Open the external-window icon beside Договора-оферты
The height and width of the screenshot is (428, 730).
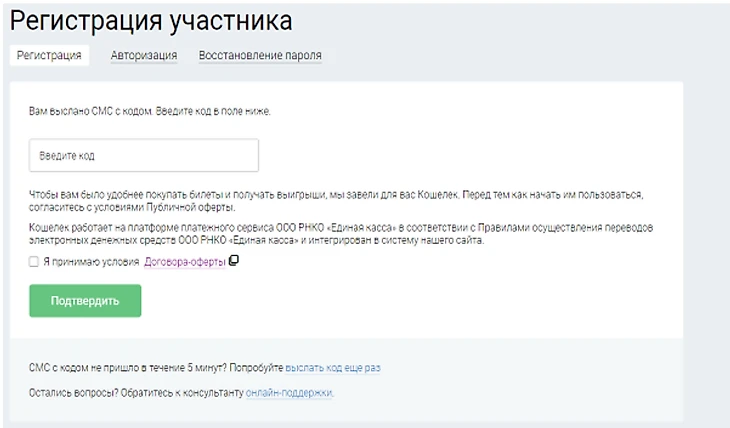point(234,260)
